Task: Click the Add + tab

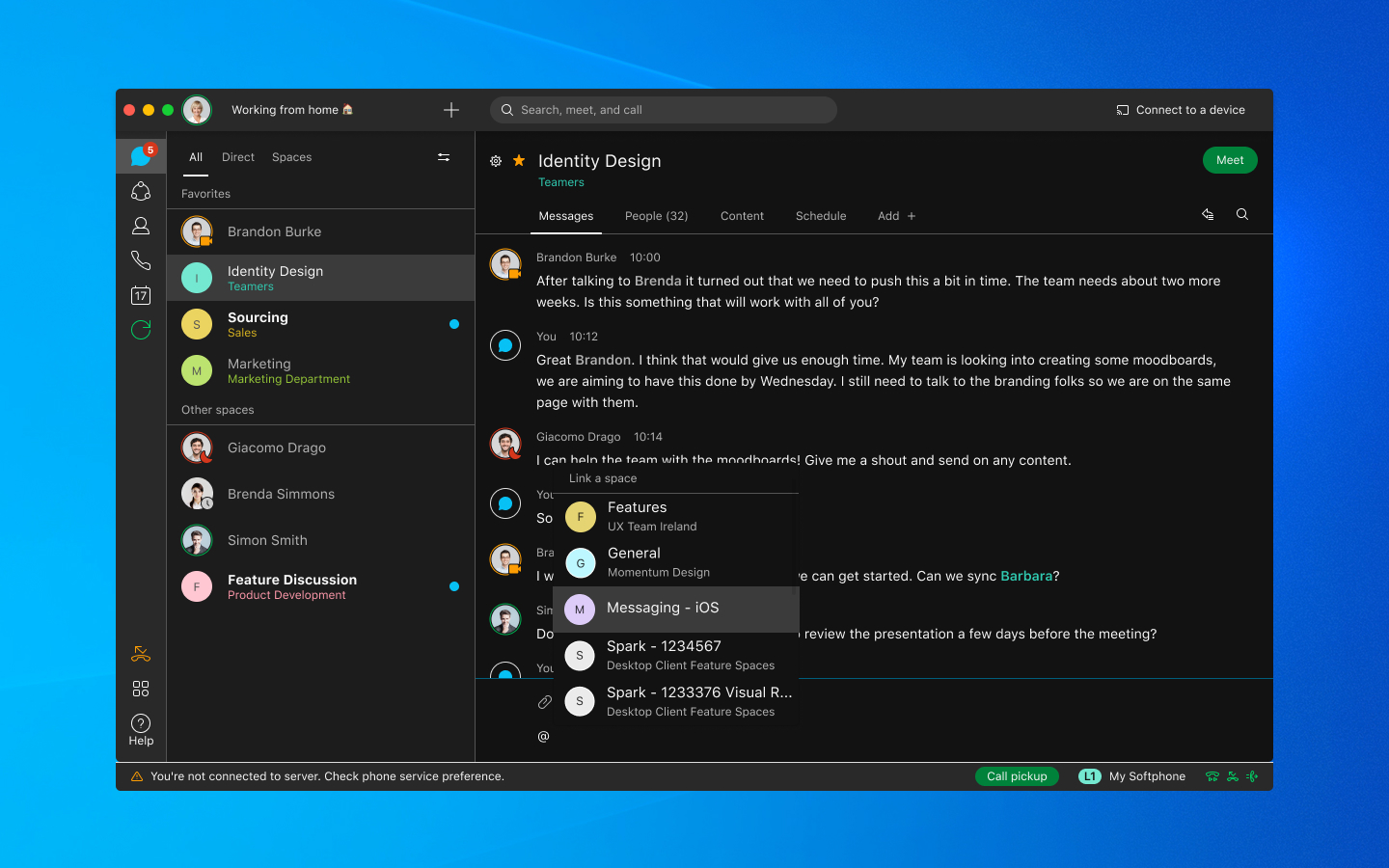Action: click(896, 216)
